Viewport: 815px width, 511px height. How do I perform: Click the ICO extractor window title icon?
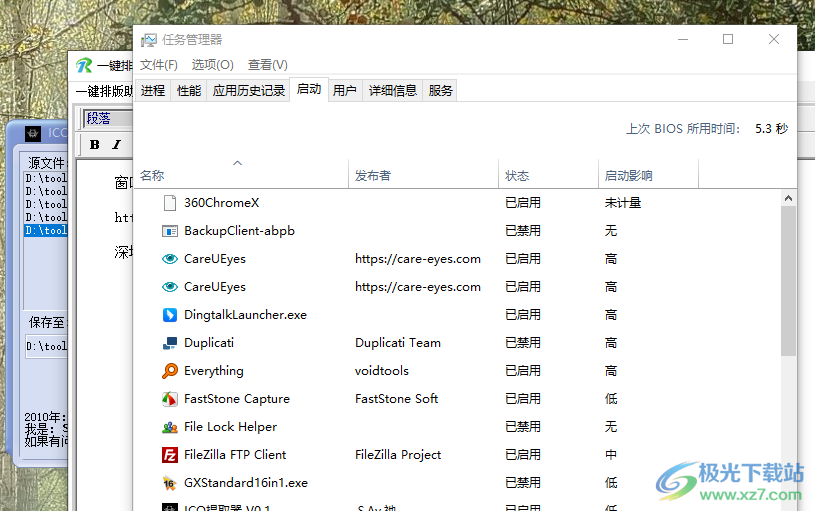pyautogui.click(x=33, y=133)
